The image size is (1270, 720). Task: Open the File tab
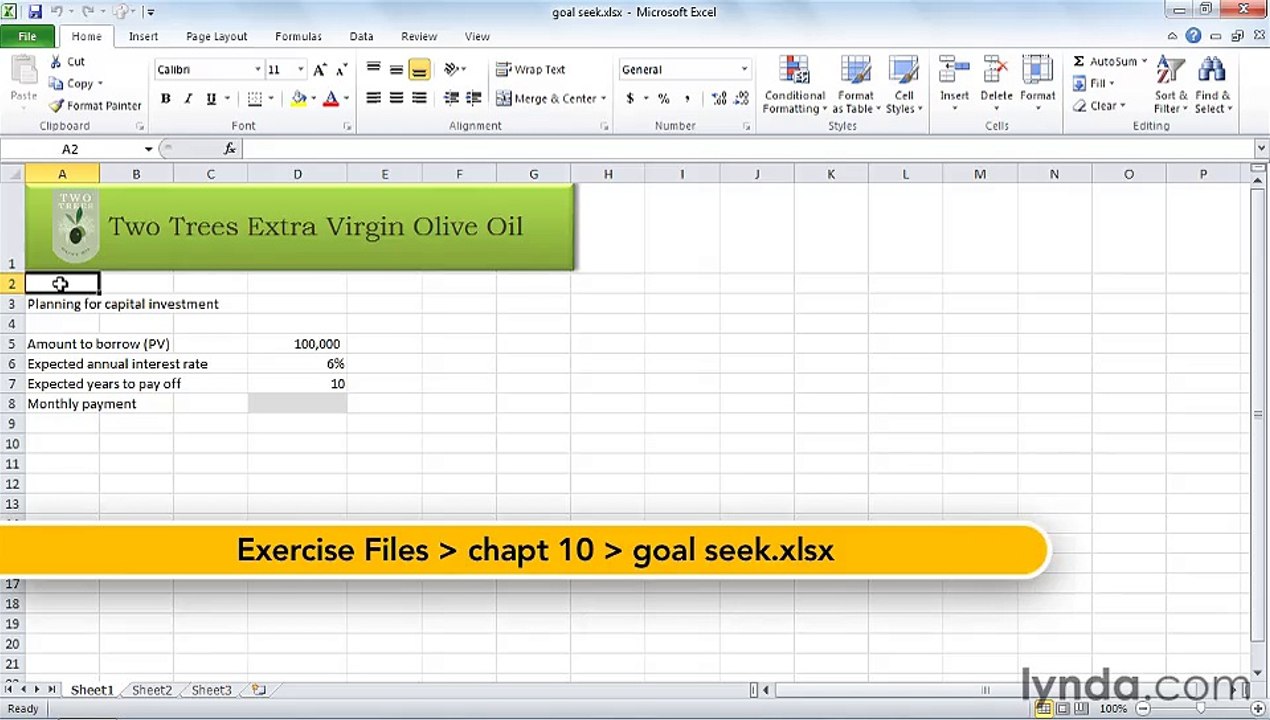[x=27, y=36]
